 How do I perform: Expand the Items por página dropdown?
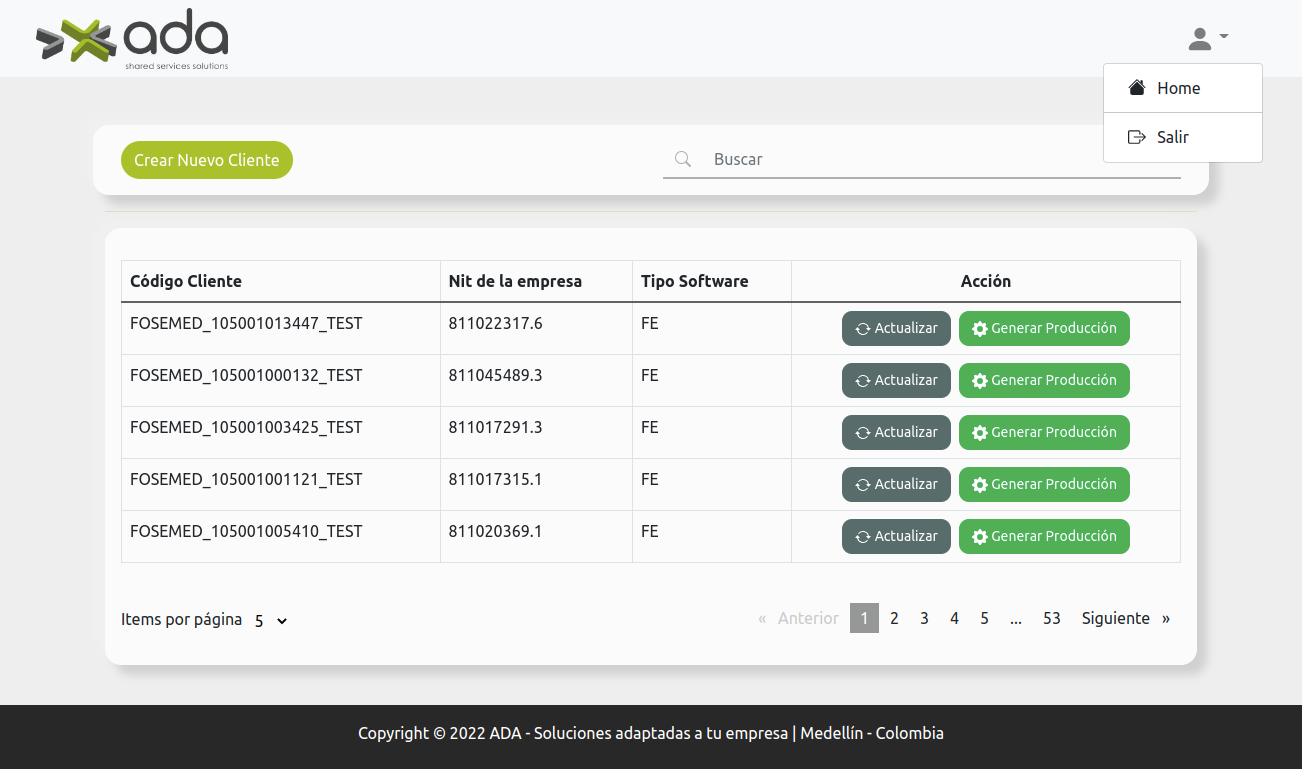click(x=271, y=620)
